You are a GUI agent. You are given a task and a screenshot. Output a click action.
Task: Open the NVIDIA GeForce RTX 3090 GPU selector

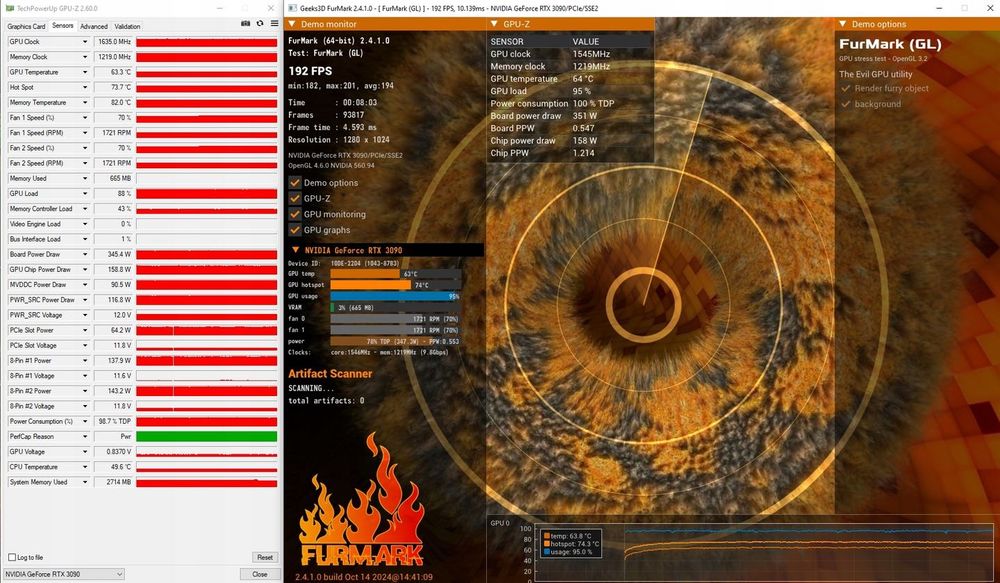point(64,574)
